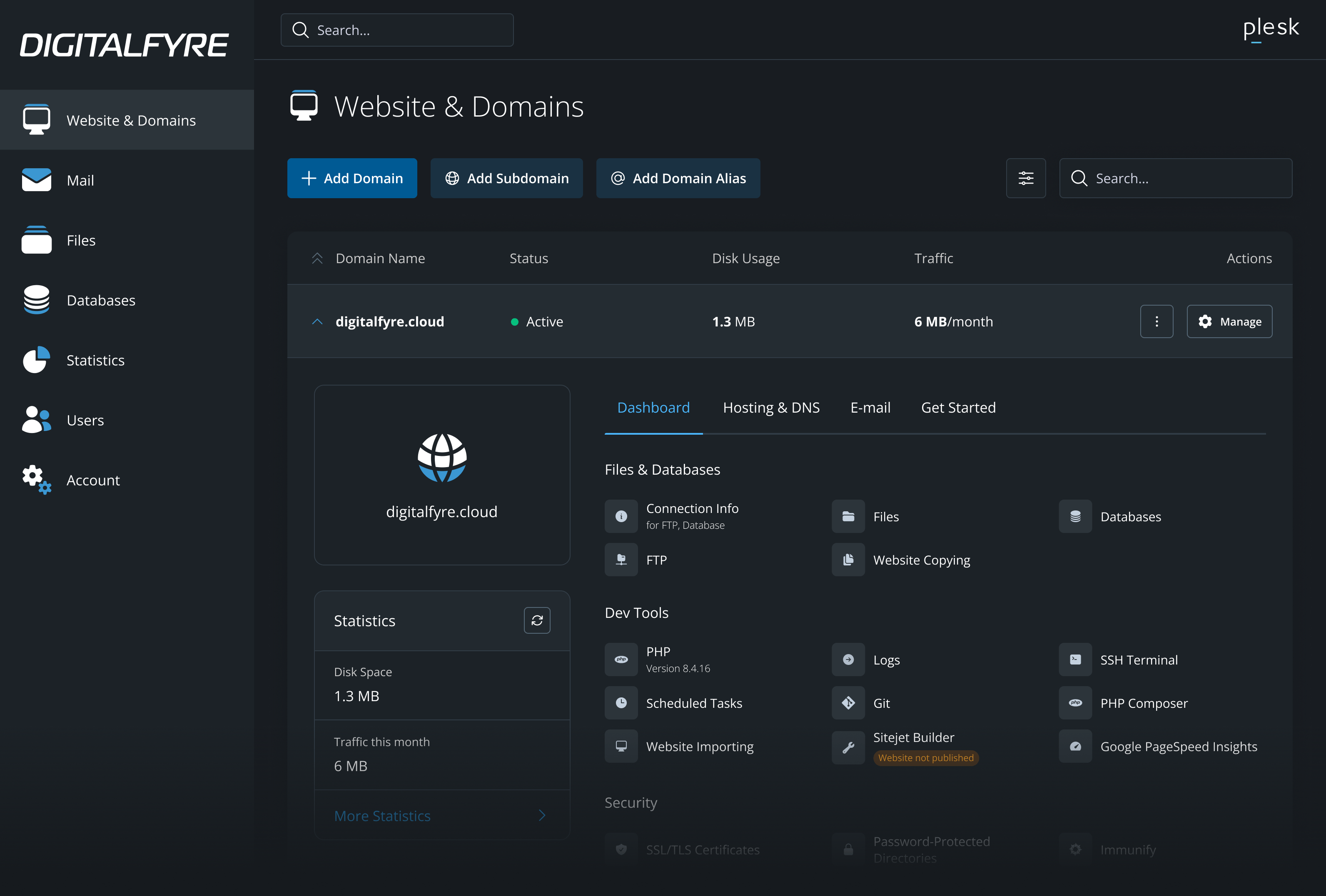Open the three-dot actions menu for digitalfyre.cloud
Viewport: 1326px width, 896px height.
(x=1157, y=322)
